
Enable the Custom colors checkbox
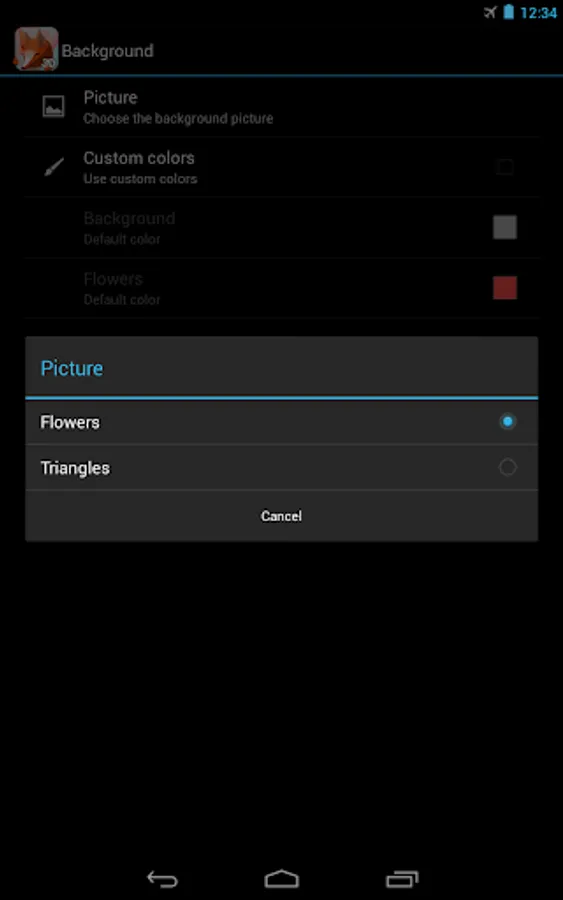tap(504, 167)
